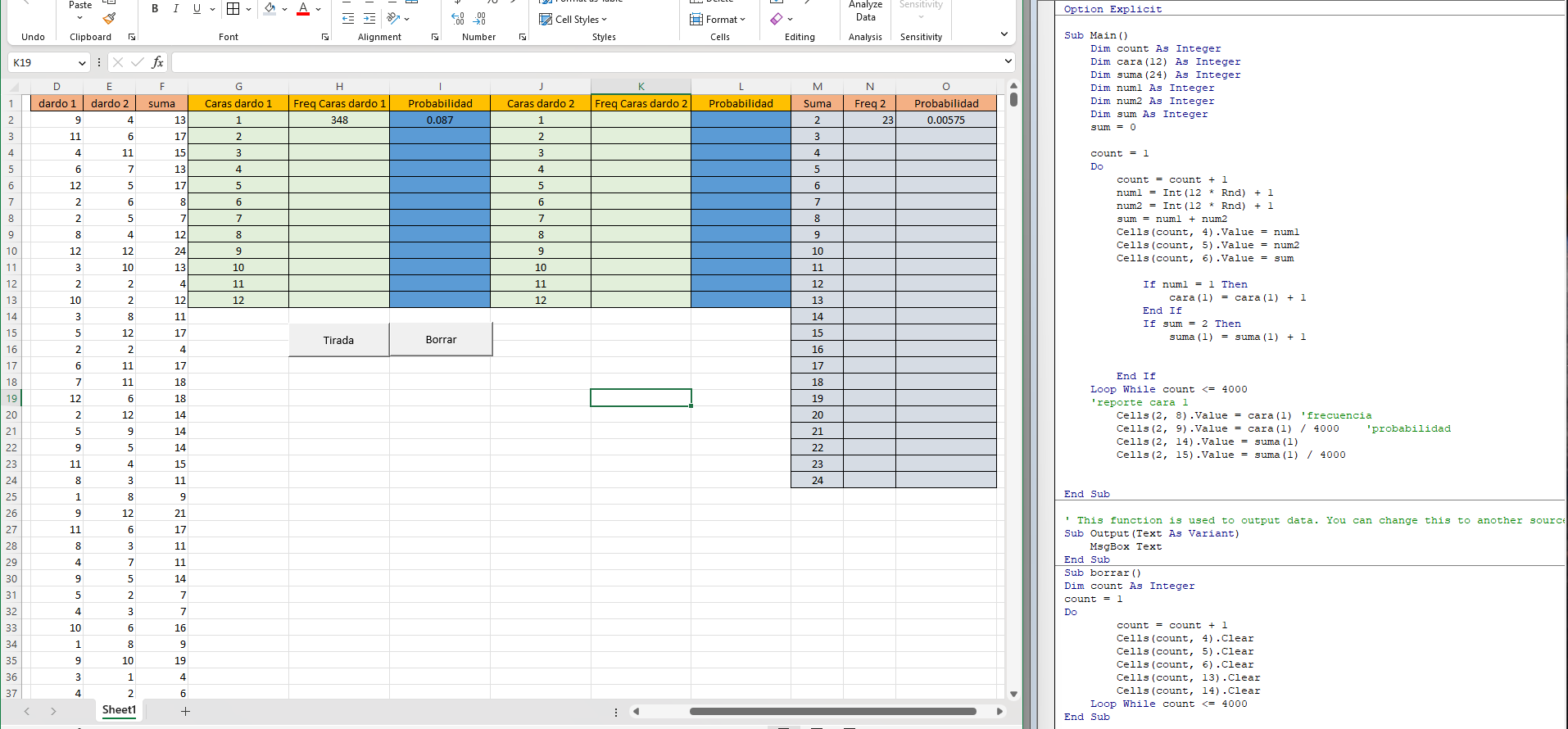This screenshot has height=729, width=1568.
Task: Open the Format cells dropdown
Action: click(718, 20)
